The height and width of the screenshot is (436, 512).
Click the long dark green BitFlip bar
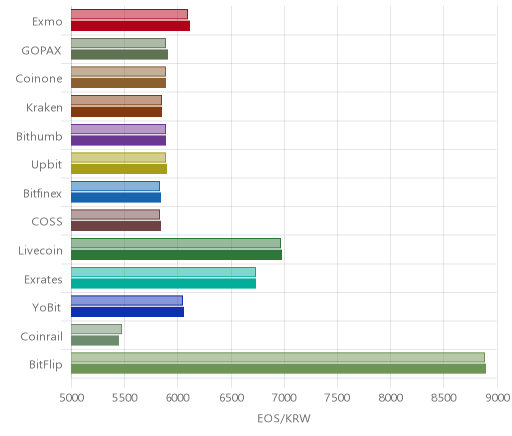[x=278, y=369]
